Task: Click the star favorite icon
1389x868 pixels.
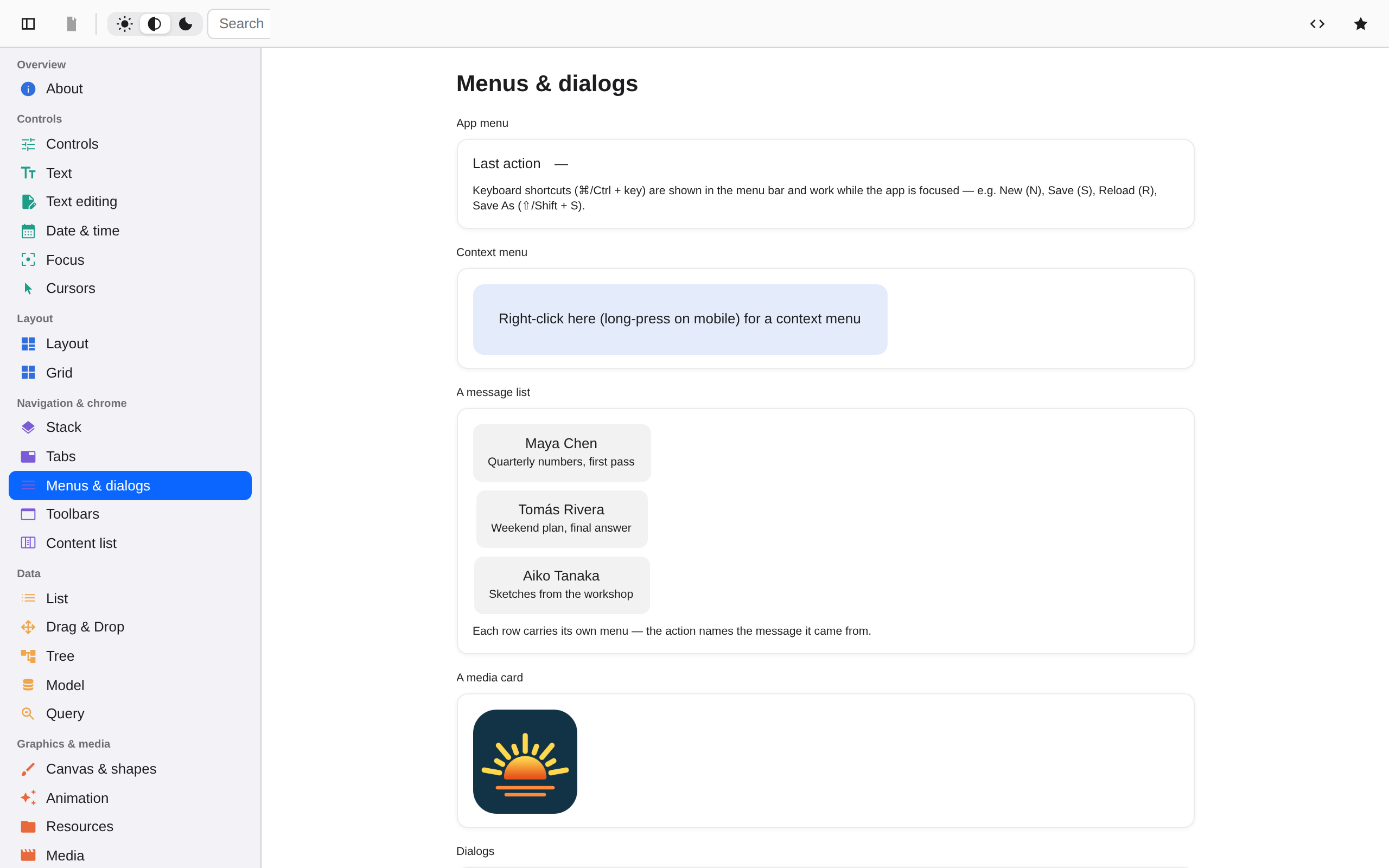Action: (1360, 23)
